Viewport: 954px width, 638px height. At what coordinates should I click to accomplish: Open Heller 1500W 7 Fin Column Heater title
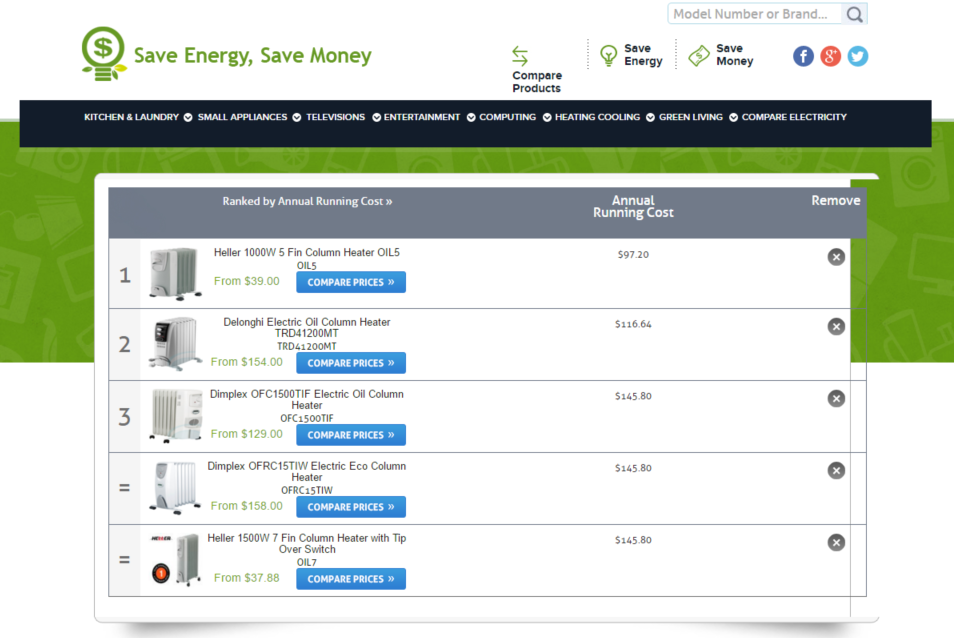point(307,543)
